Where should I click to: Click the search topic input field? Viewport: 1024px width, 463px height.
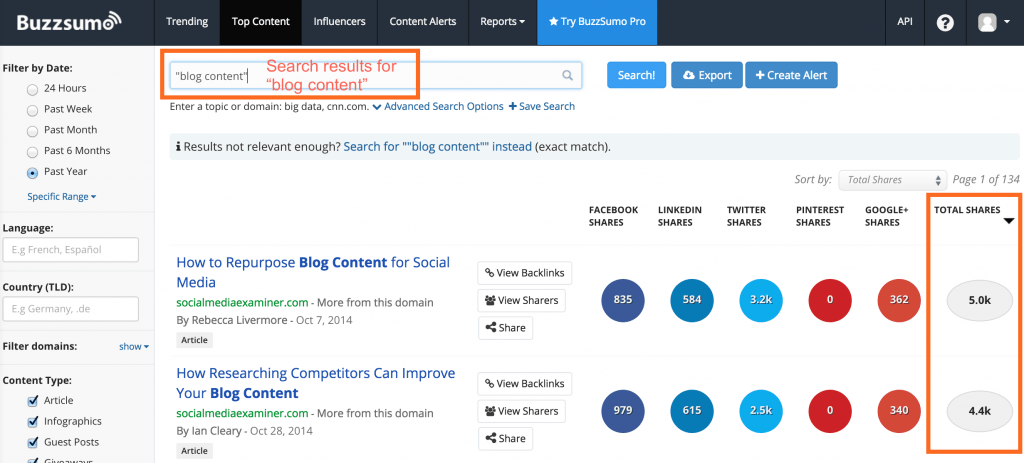[x=376, y=75]
